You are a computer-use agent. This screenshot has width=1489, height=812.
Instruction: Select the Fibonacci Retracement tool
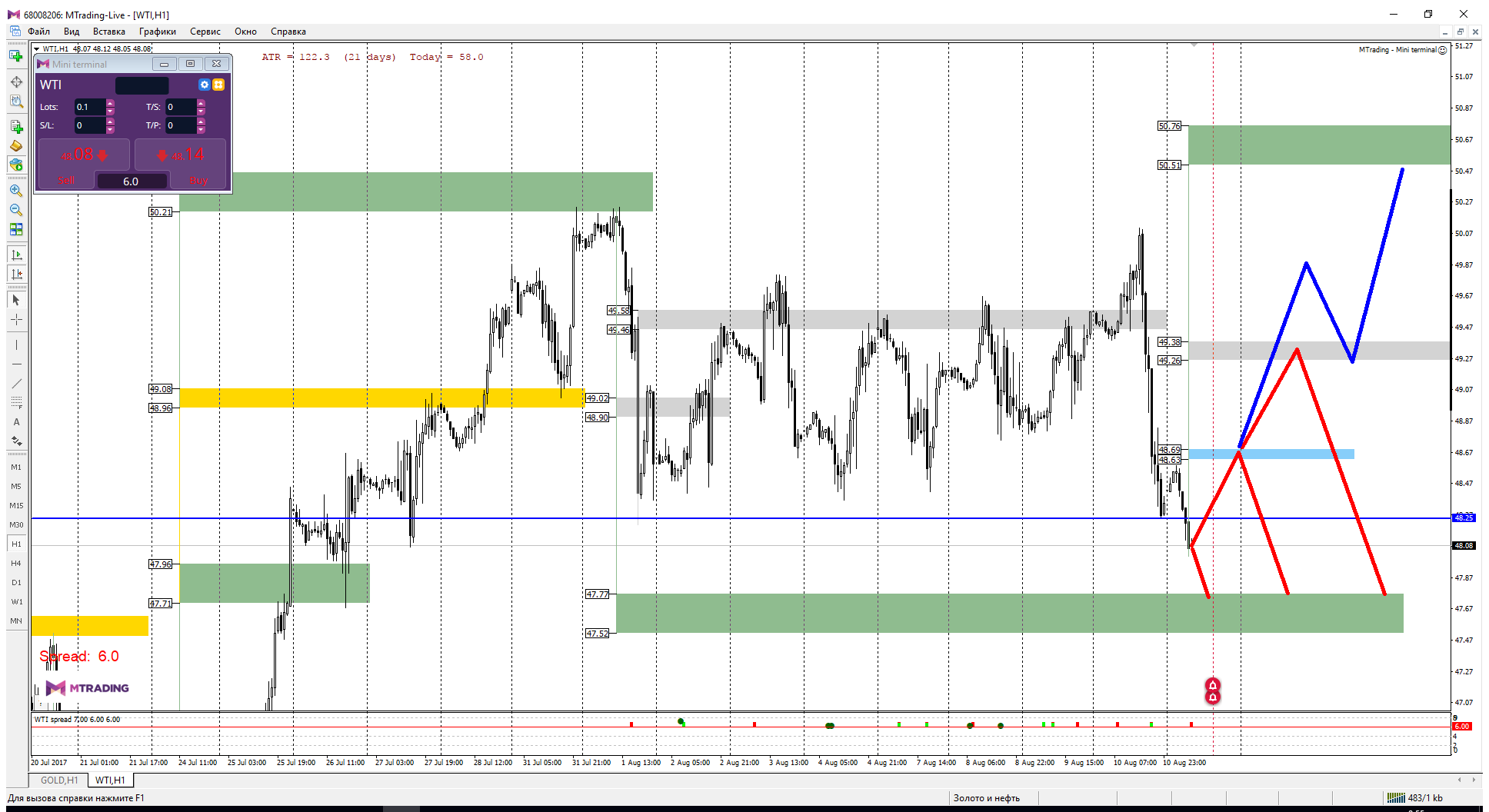pos(16,403)
